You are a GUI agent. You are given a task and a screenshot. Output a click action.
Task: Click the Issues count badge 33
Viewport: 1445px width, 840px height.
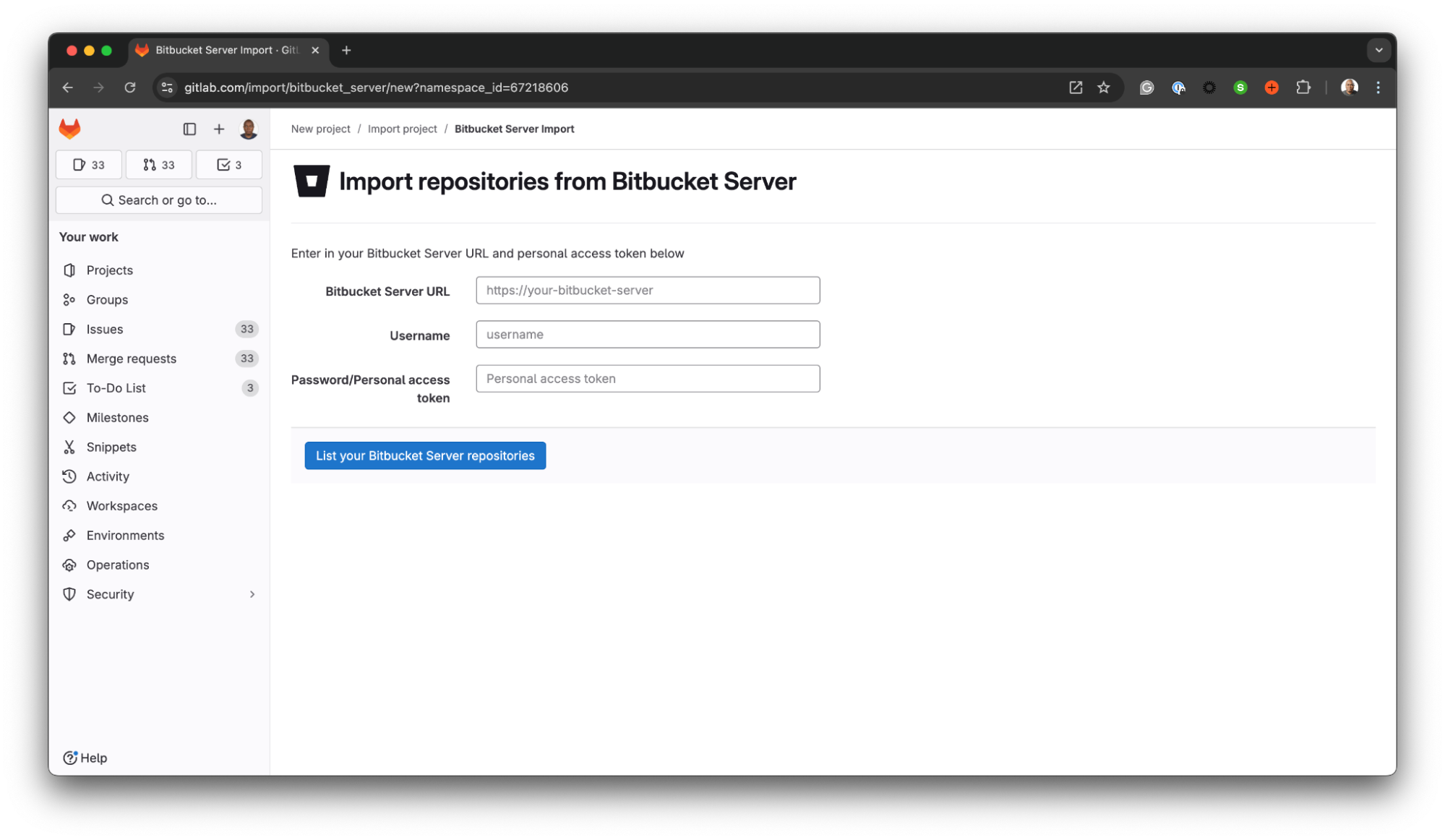(x=247, y=330)
